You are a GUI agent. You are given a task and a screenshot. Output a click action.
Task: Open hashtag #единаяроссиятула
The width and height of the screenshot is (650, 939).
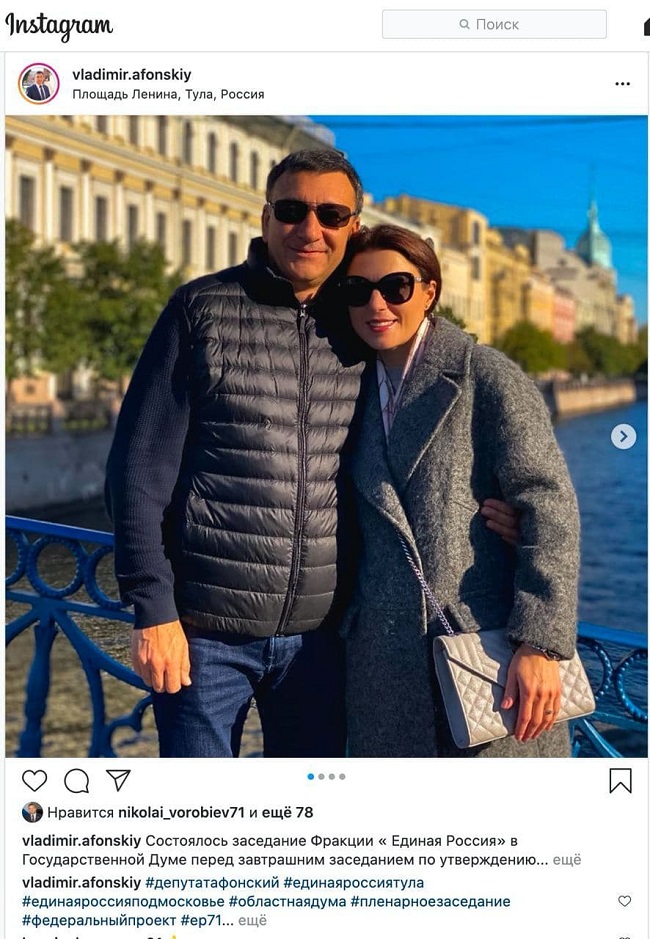coord(353,883)
